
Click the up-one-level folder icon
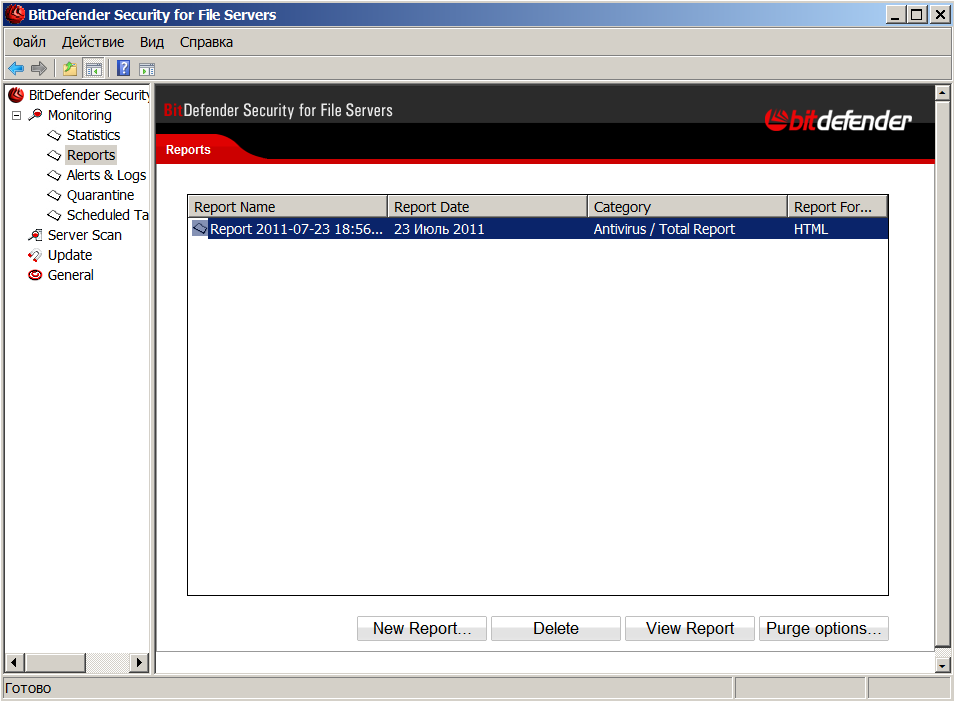(70, 68)
